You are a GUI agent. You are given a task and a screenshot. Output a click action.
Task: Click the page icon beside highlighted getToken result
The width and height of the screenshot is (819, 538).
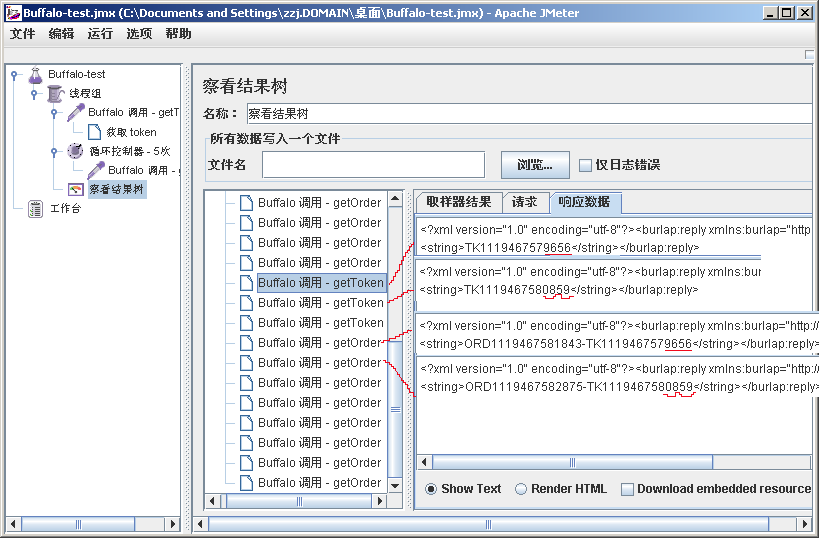tap(246, 283)
